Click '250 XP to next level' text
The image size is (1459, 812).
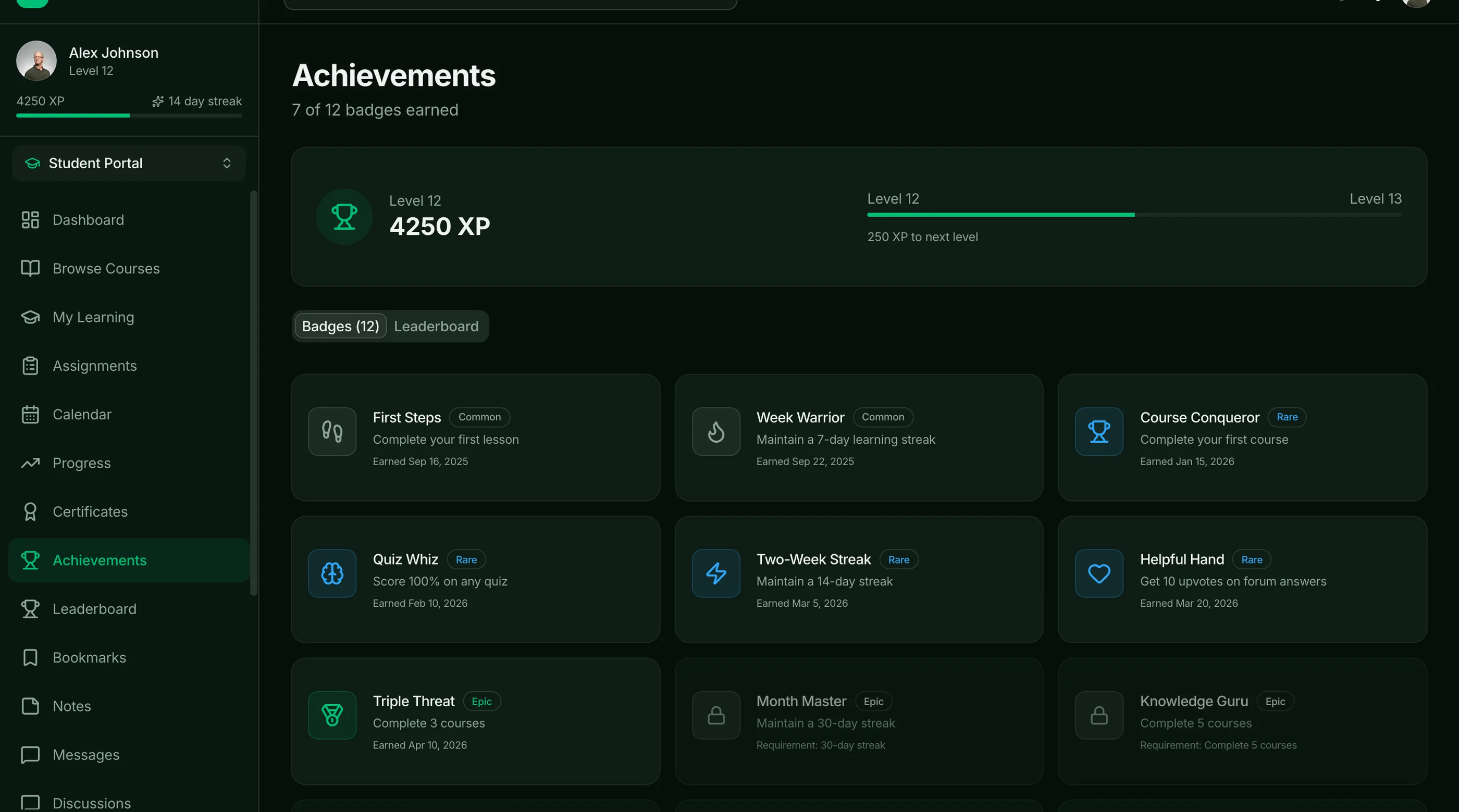point(923,236)
